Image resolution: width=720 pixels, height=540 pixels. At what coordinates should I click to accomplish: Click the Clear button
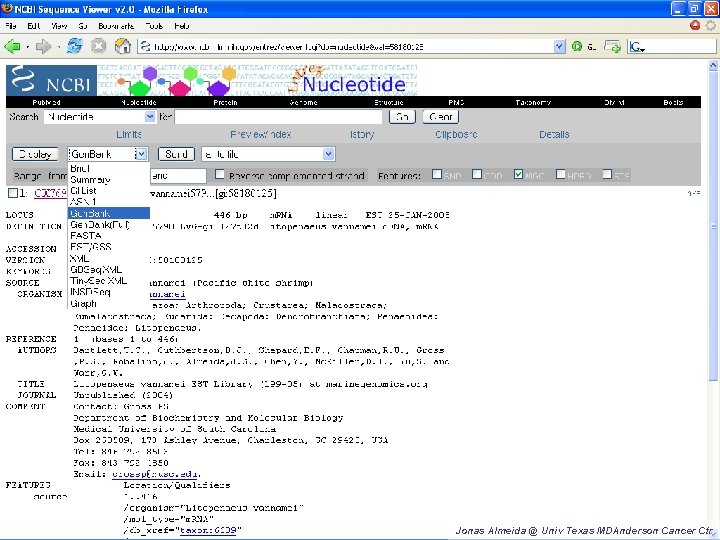[x=440, y=117]
